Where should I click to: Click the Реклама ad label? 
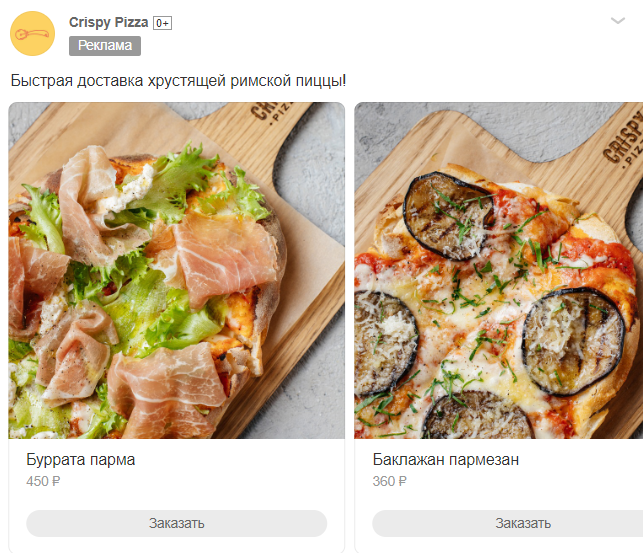[x=105, y=45]
